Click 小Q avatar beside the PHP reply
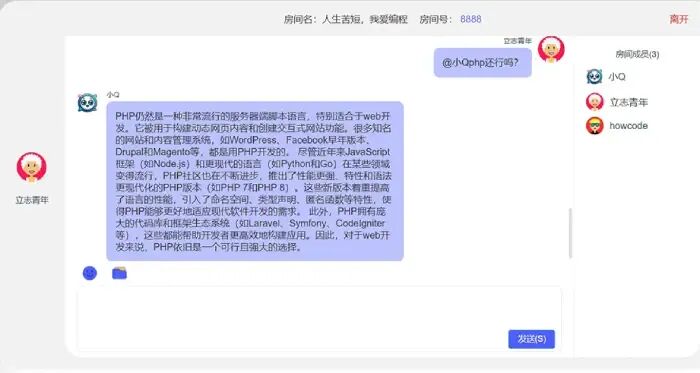Viewport: 700px width, 373px height. [x=88, y=103]
